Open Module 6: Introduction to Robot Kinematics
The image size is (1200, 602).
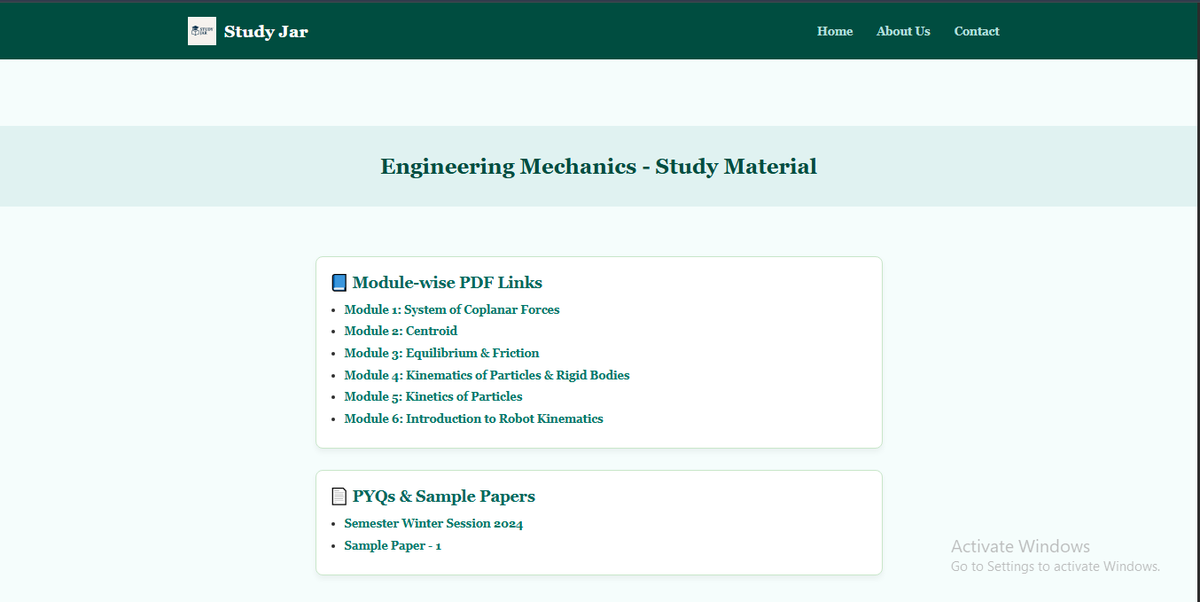[474, 419]
